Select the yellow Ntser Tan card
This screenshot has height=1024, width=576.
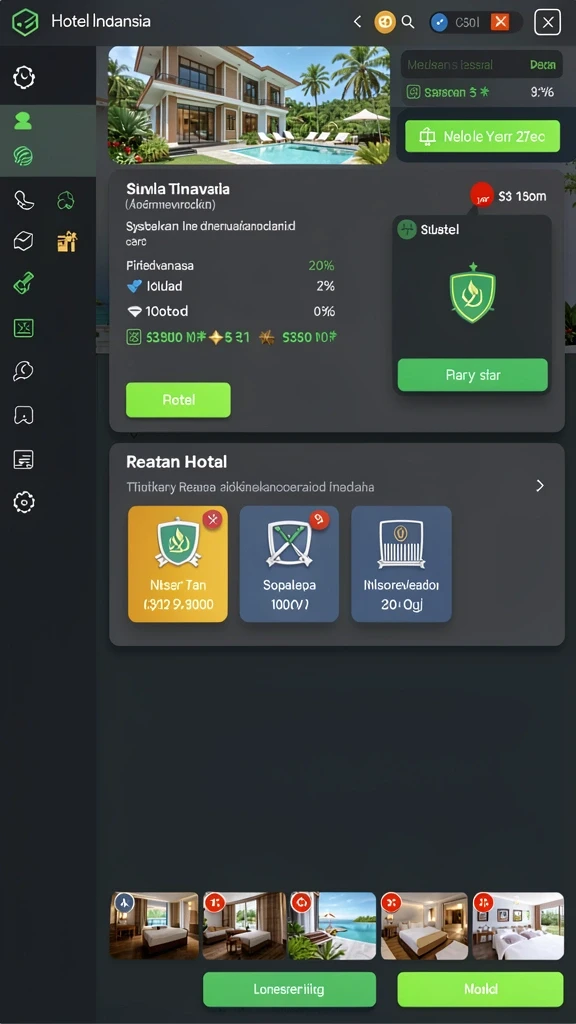click(178, 564)
